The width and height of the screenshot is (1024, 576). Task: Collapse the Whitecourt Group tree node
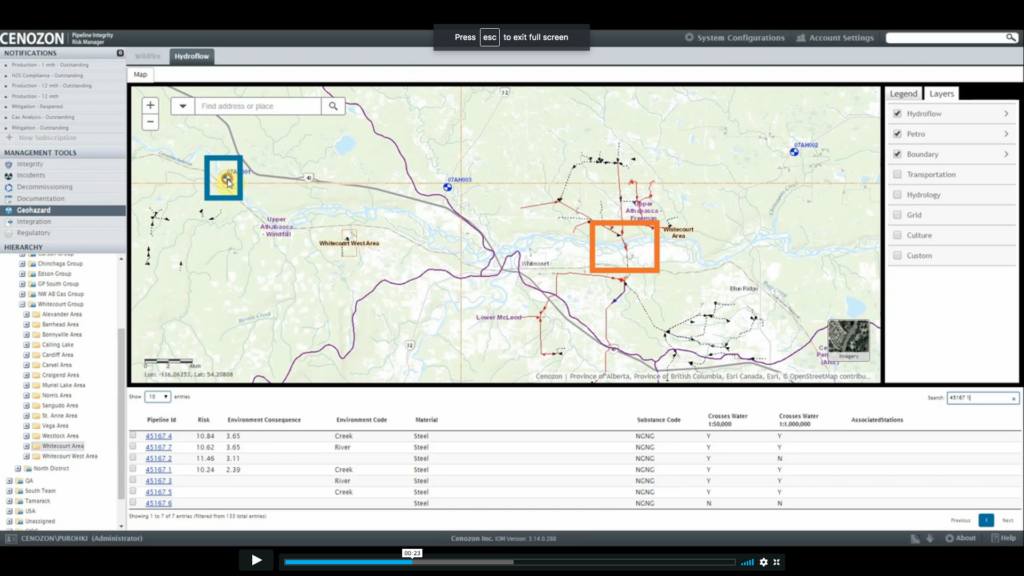(22, 304)
